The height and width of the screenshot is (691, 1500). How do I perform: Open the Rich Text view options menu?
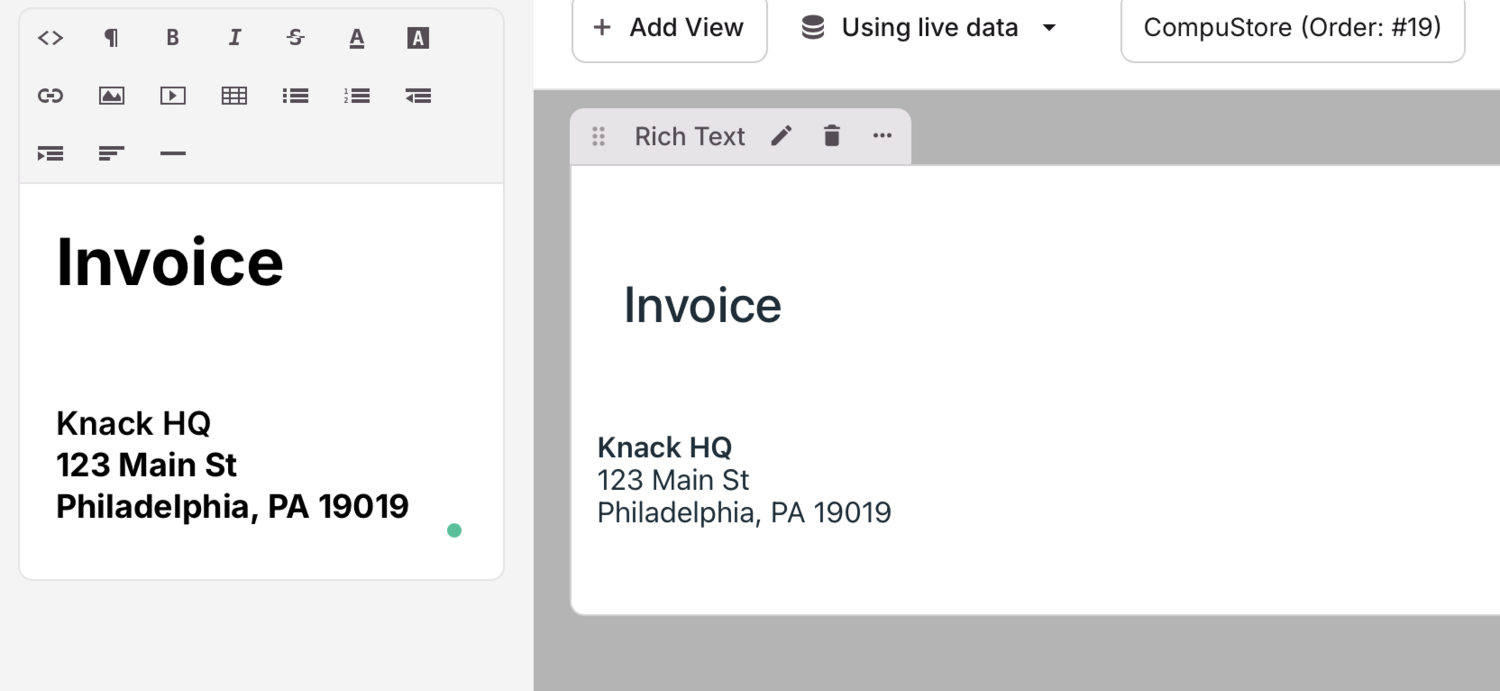point(881,136)
